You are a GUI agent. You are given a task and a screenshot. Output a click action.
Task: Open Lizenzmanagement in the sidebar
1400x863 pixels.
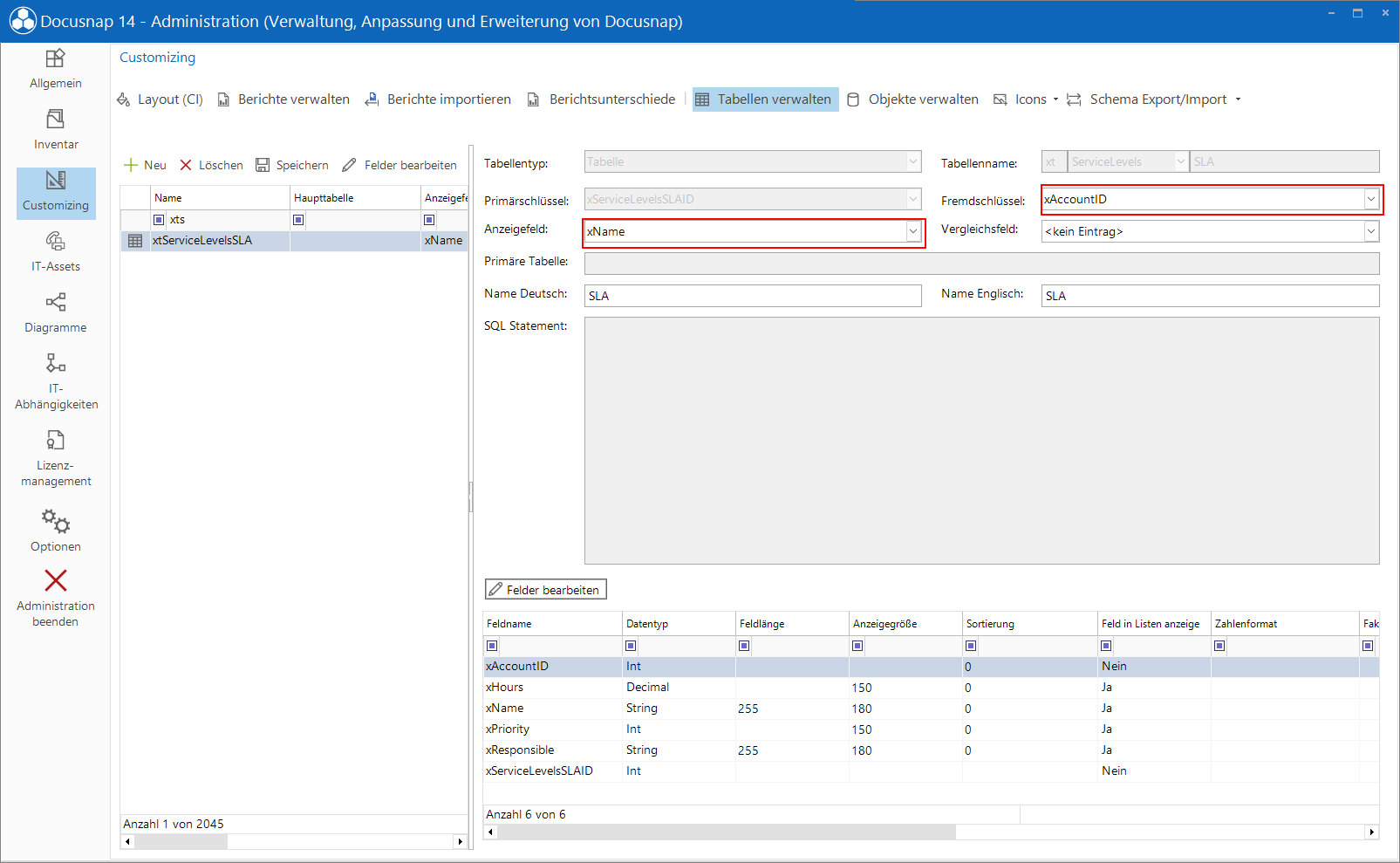[56, 459]
